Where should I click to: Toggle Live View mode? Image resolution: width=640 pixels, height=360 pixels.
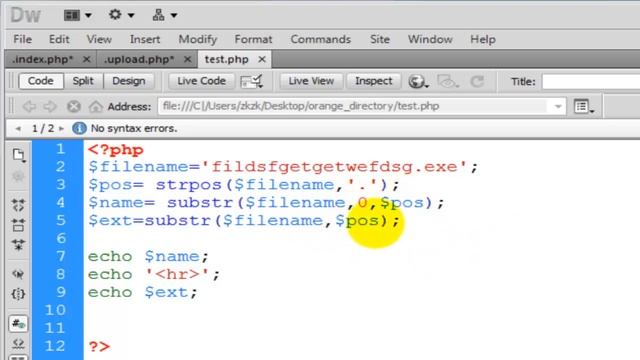(311, 81)
